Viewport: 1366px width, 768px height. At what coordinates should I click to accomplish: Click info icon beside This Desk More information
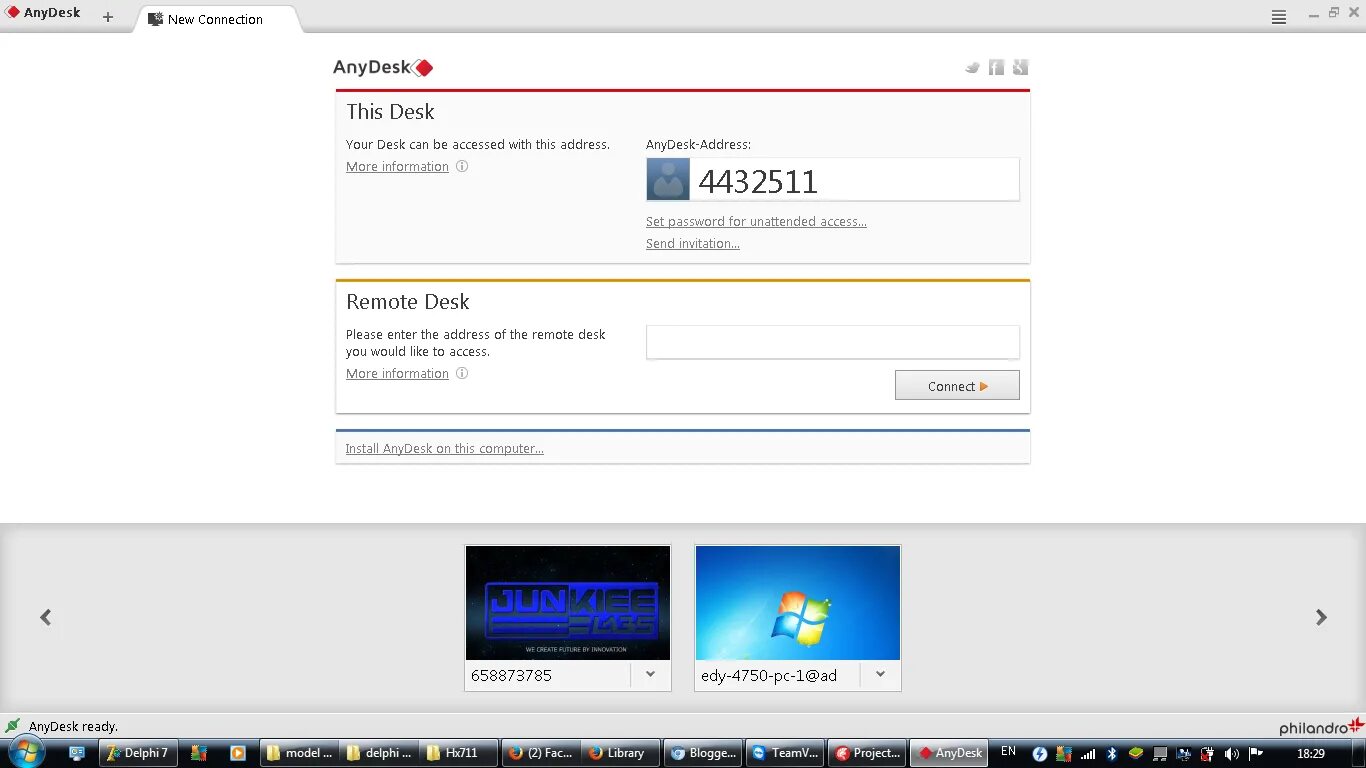[x=462, y=166]
